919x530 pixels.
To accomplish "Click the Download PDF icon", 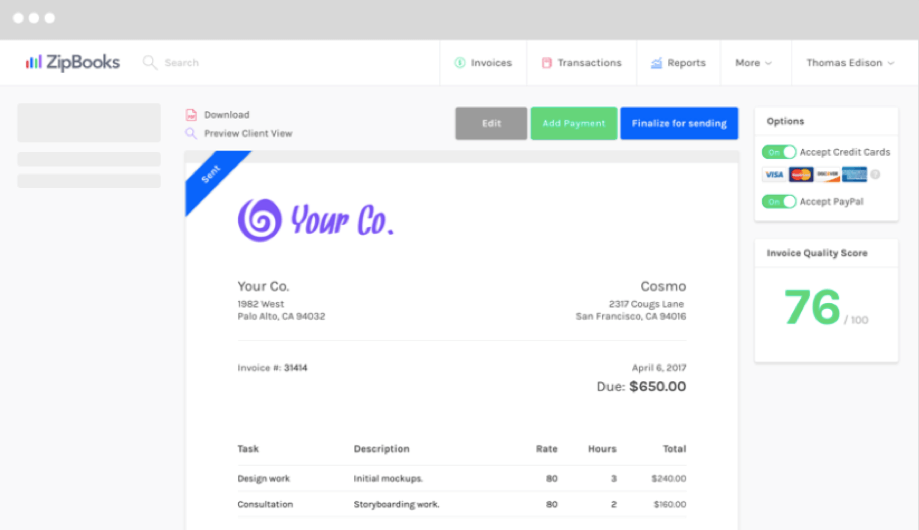I will tap(191, 115).
